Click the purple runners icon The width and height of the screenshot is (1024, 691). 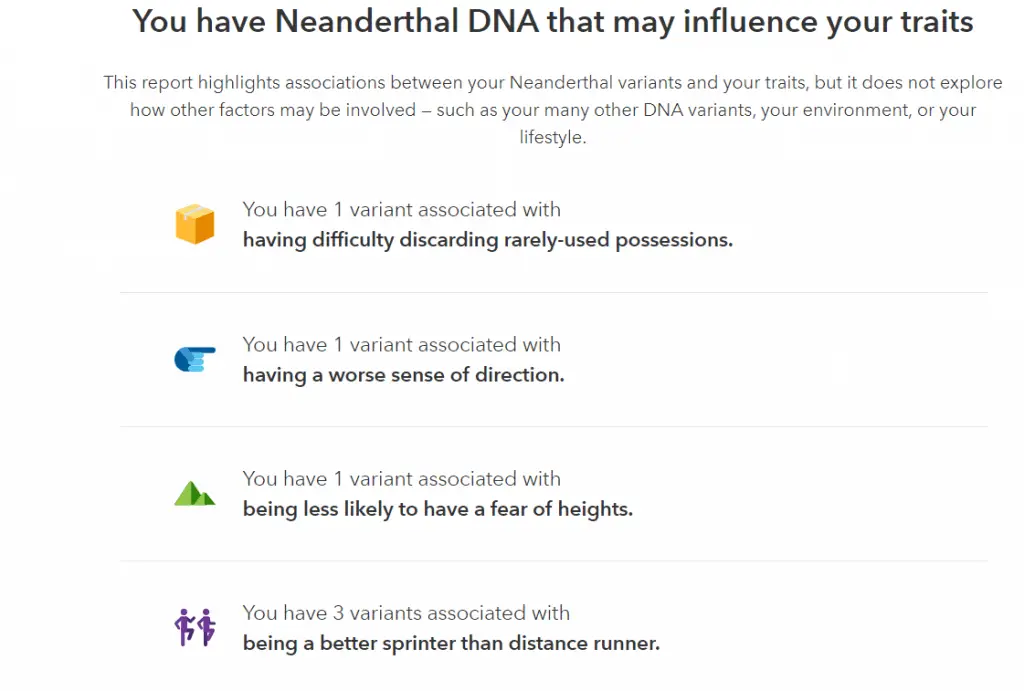click(195, 627)
